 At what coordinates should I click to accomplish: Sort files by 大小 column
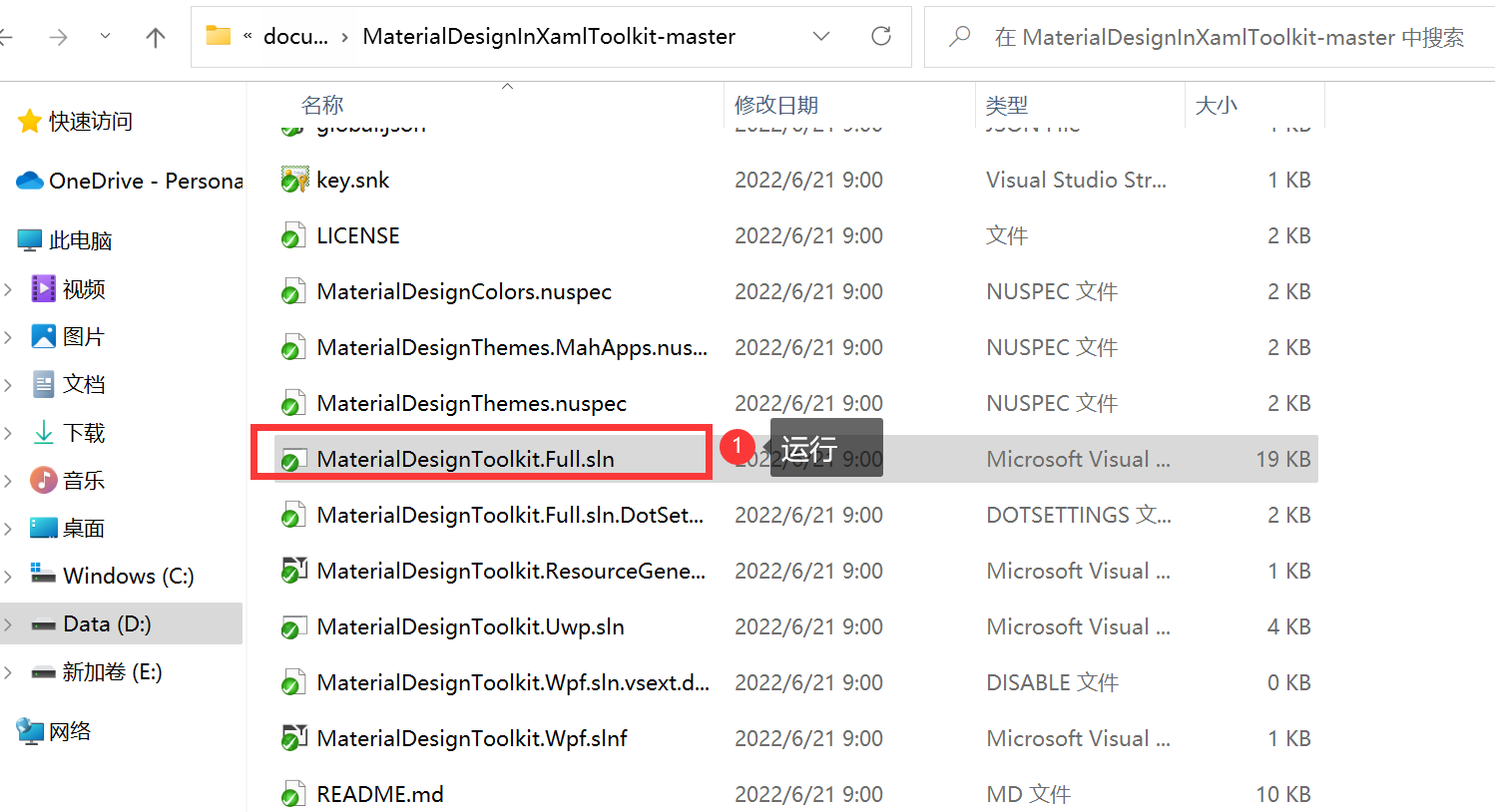pyautogui.click(x=1217, y=105)
